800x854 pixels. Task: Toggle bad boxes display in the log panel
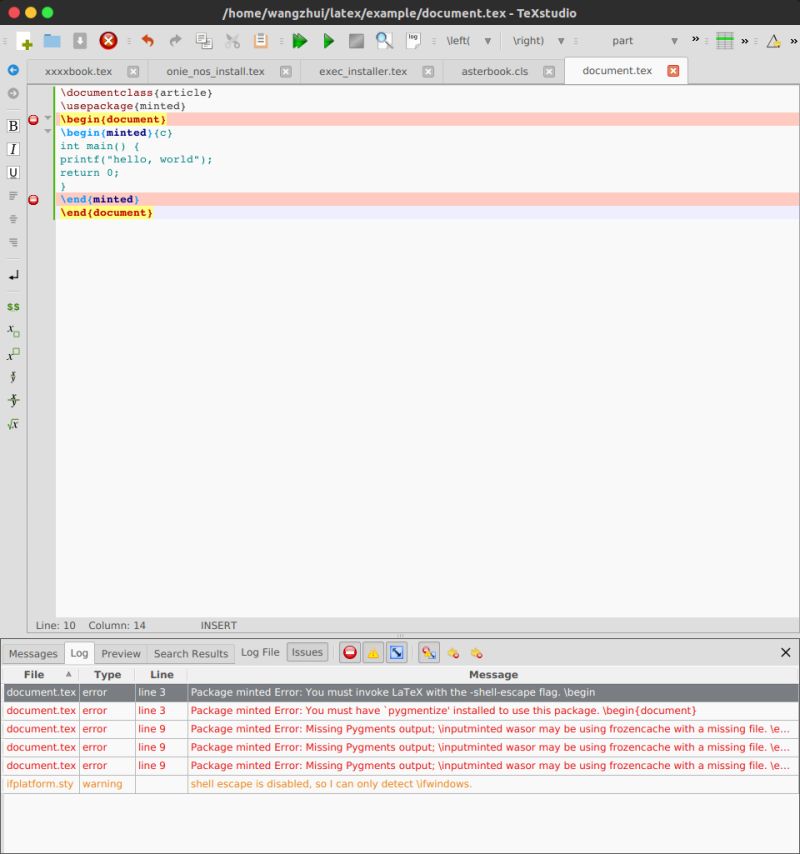[398, 652]
